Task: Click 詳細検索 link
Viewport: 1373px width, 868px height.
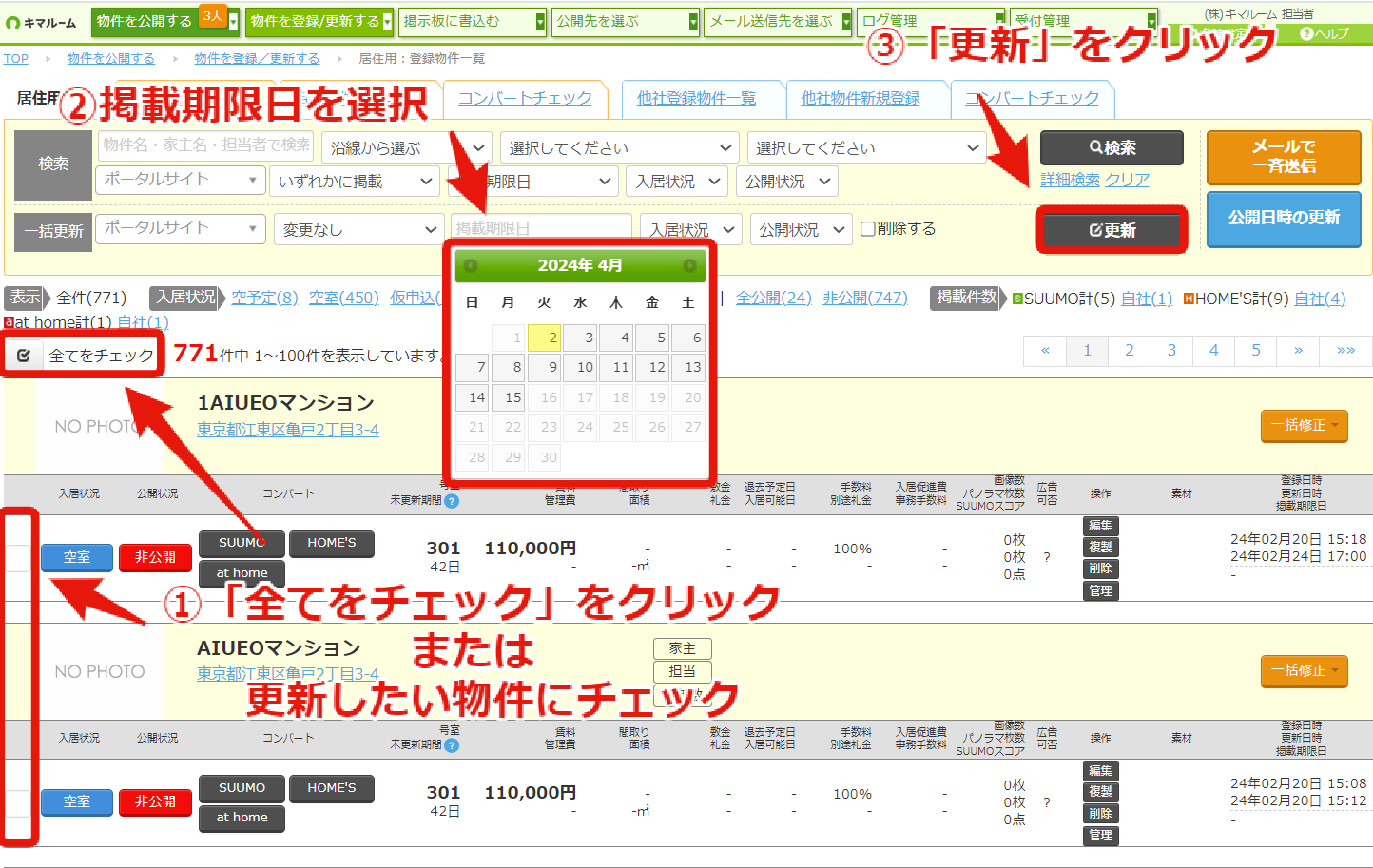Action: point(1070,180)
